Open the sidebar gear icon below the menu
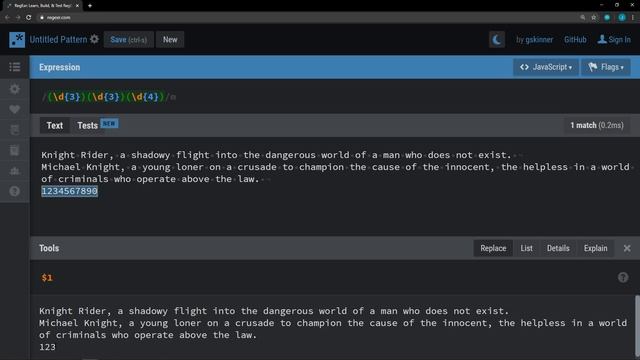Screen dimensions: 640x360 click(x=15, y=89)
